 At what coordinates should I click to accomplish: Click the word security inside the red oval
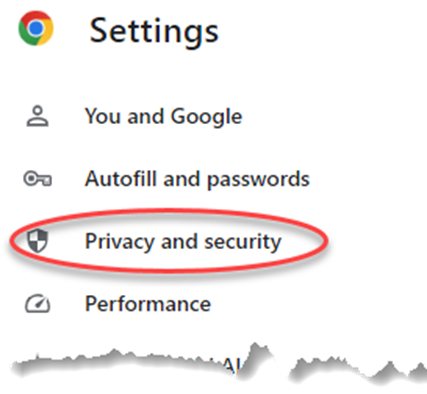(x=243, y=242)
